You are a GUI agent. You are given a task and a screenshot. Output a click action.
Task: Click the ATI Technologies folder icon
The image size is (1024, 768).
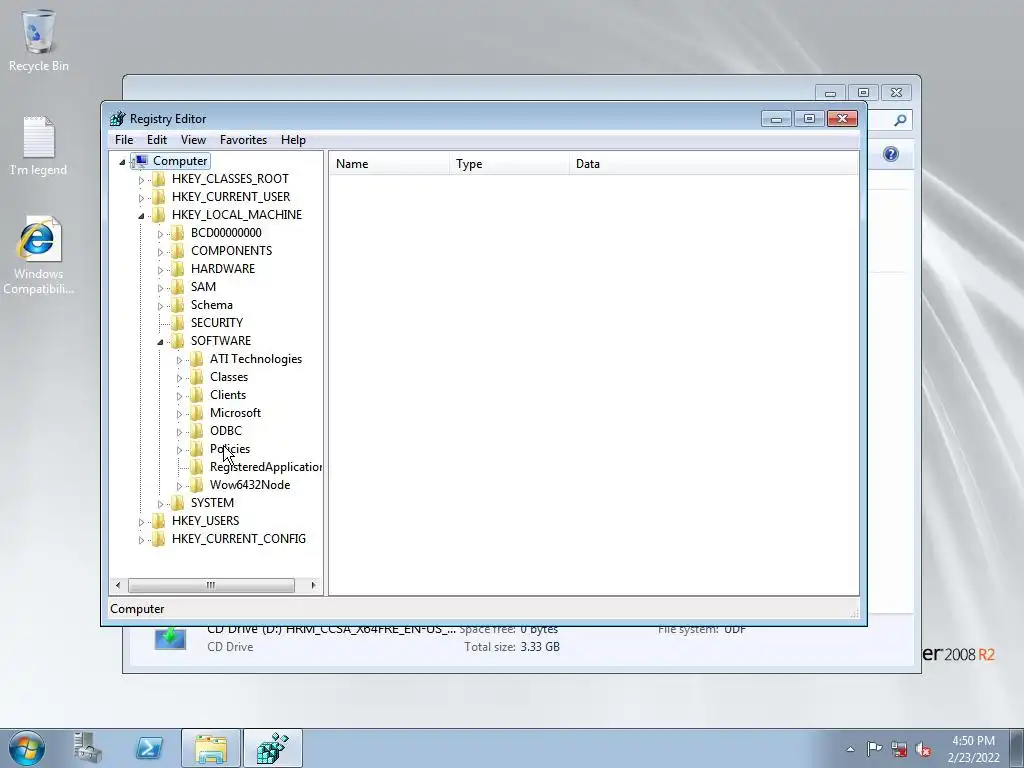point(197,359)
